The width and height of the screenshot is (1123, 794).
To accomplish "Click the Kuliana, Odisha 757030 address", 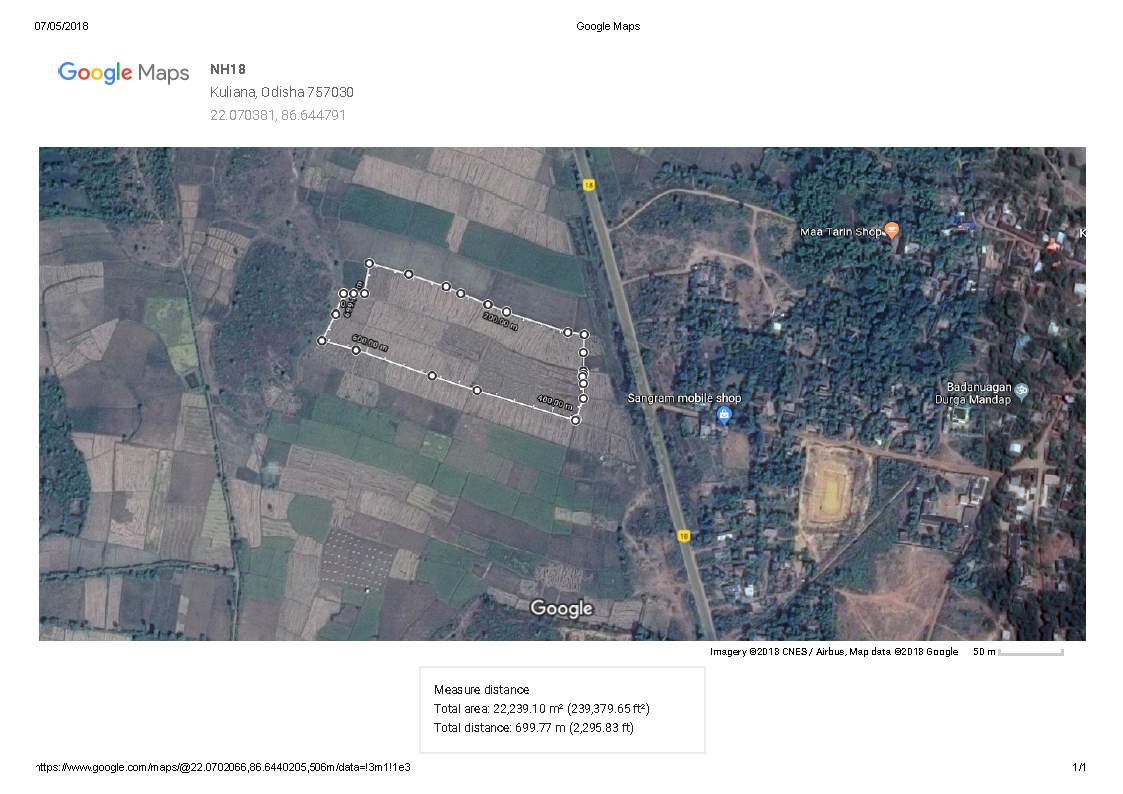I will [x=281, y=92].
